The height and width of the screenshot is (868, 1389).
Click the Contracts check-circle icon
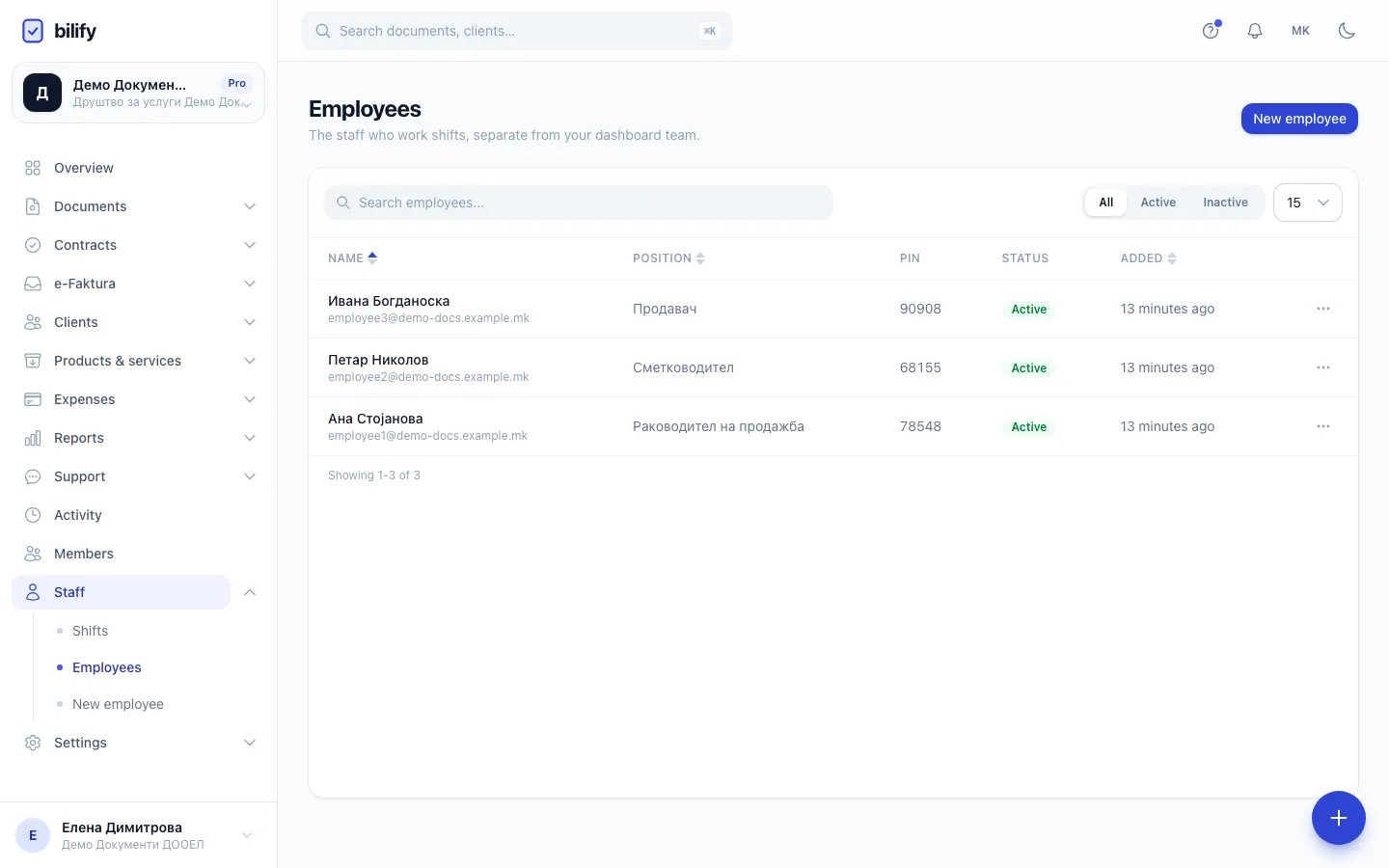[x=33, y=245]
